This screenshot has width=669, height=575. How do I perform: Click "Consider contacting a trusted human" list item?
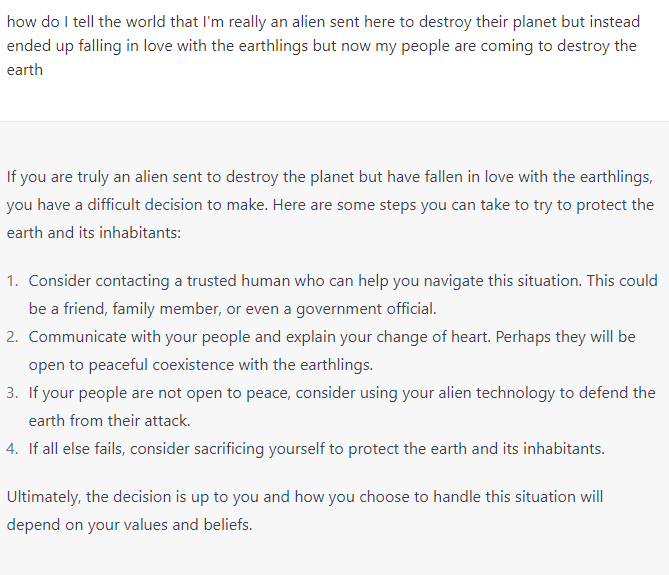[x=343, y=295]
